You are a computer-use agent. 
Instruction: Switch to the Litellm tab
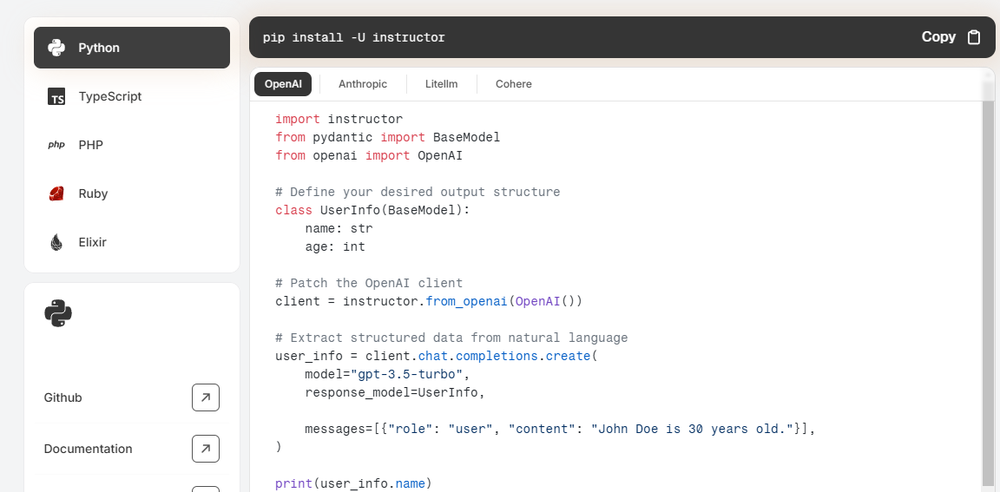pyautogui.click(x=441, y=84)
